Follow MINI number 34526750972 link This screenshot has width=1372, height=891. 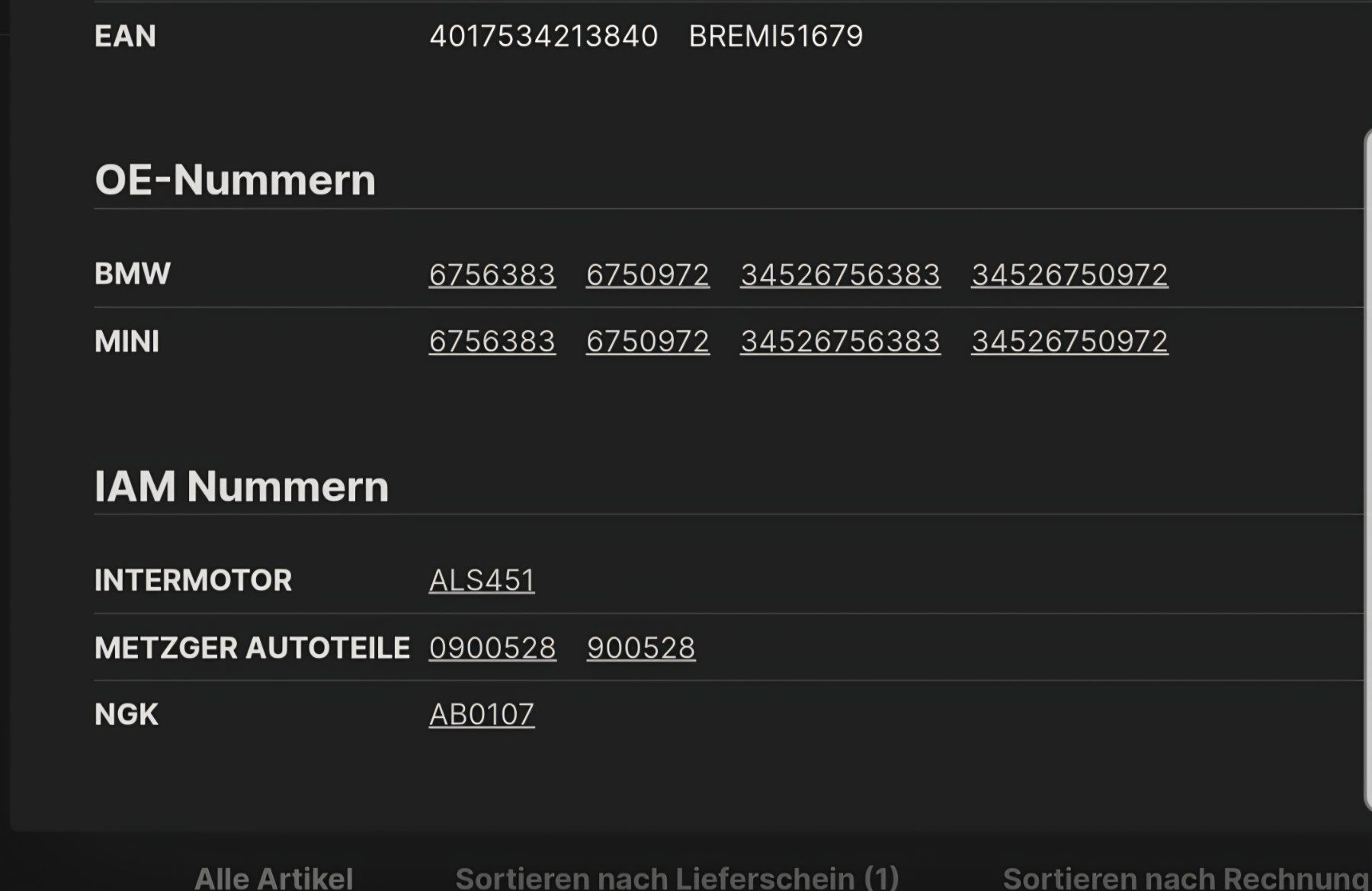point(1069,341)
